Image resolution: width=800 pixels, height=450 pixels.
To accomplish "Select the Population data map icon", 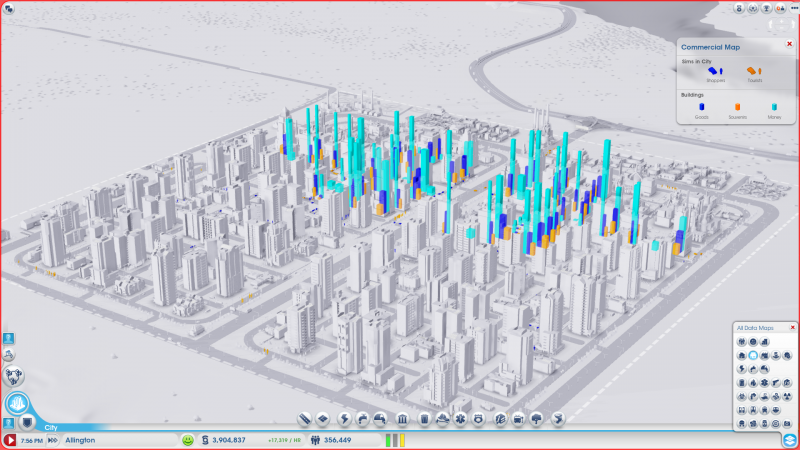I will (741, 342).
